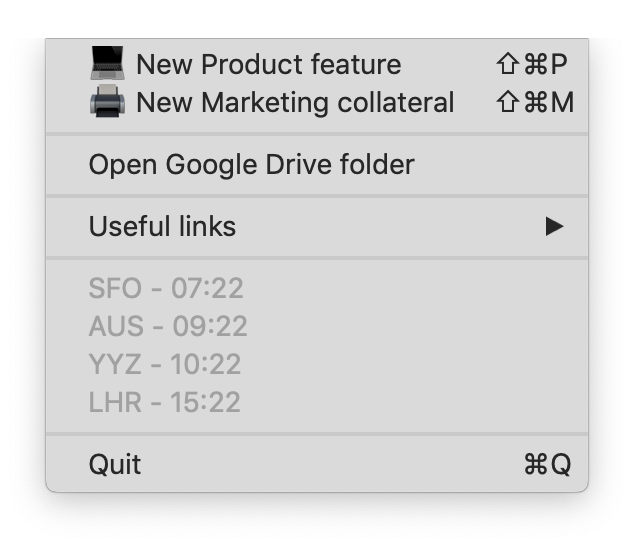Click the Shift symbol in the Product shortcut
Image resolution: width=634 pixels, height=546 pixels.
click(508, 64)
